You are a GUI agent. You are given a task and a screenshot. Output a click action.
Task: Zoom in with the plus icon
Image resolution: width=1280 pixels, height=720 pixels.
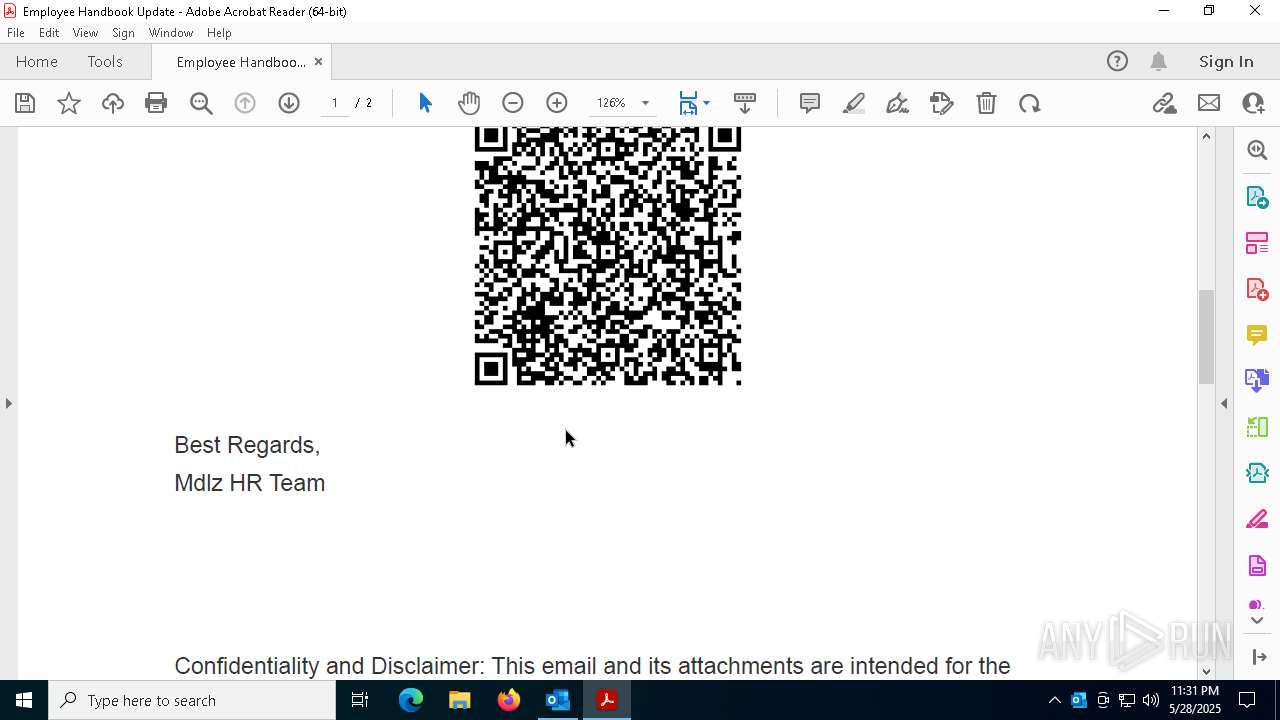tap(557, 103)
